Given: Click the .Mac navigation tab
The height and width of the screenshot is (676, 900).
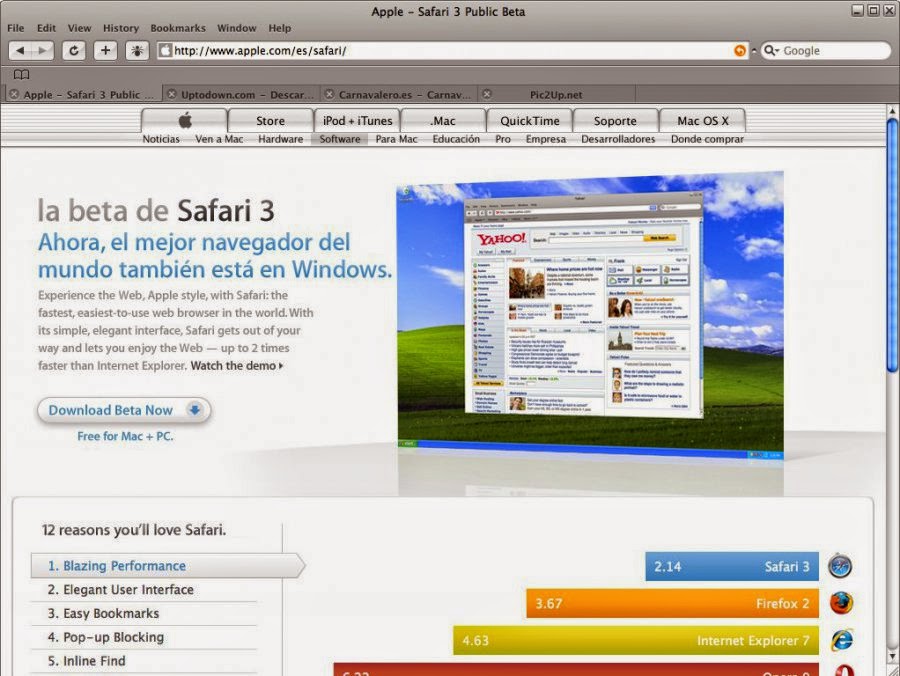Looking at the screenshot, I should click(x=443, y=121).
